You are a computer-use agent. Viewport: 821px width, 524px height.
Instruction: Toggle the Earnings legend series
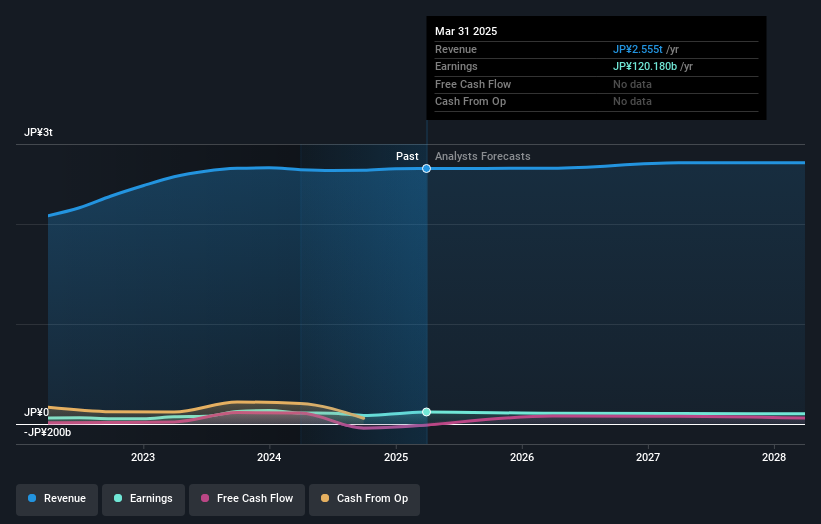[143, 498]
